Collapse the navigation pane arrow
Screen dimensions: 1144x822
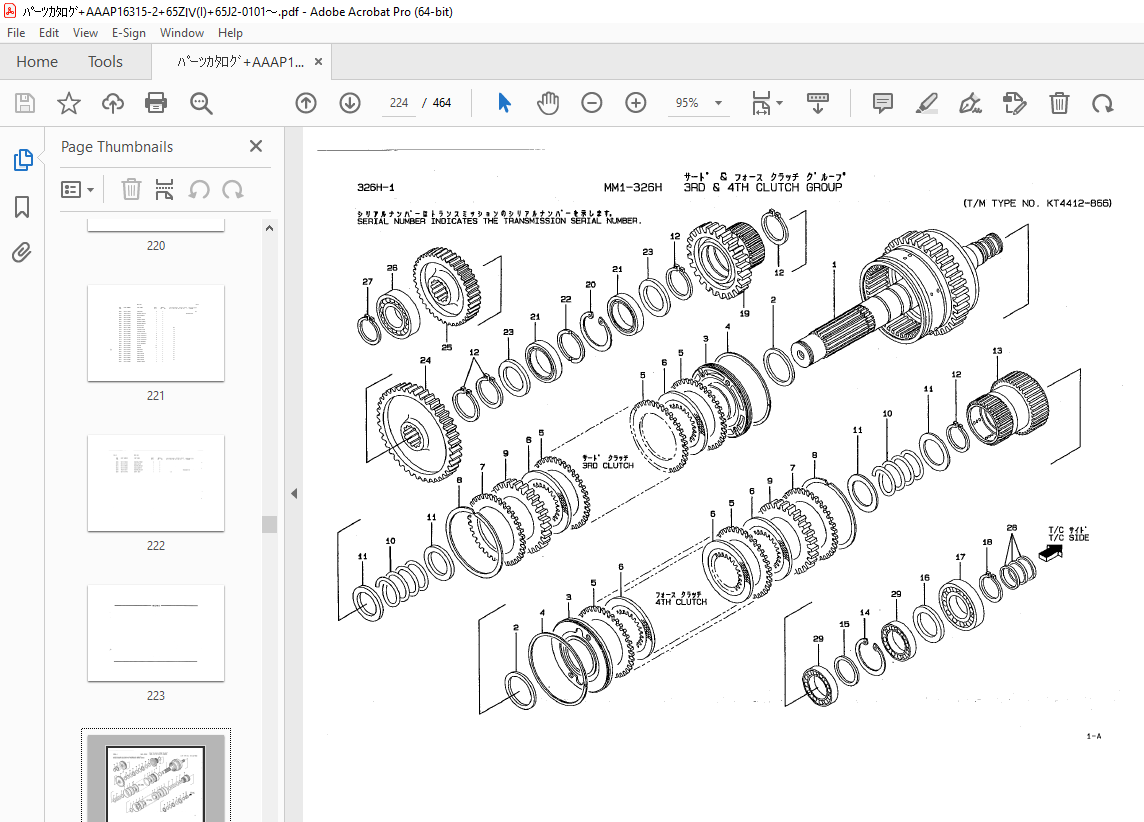pos(294,494)
